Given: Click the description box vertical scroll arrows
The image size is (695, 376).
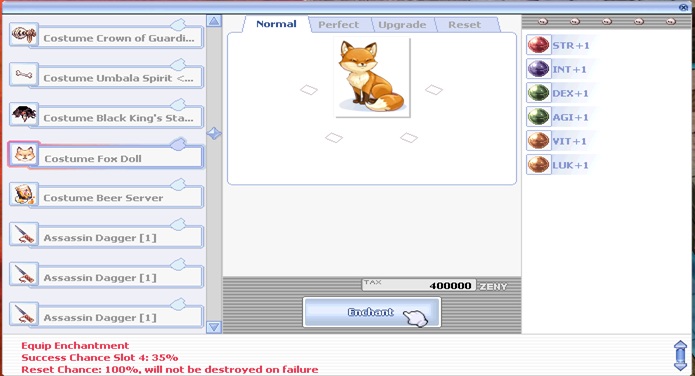Looking at the screenshot, I should [x=680, y=355].
